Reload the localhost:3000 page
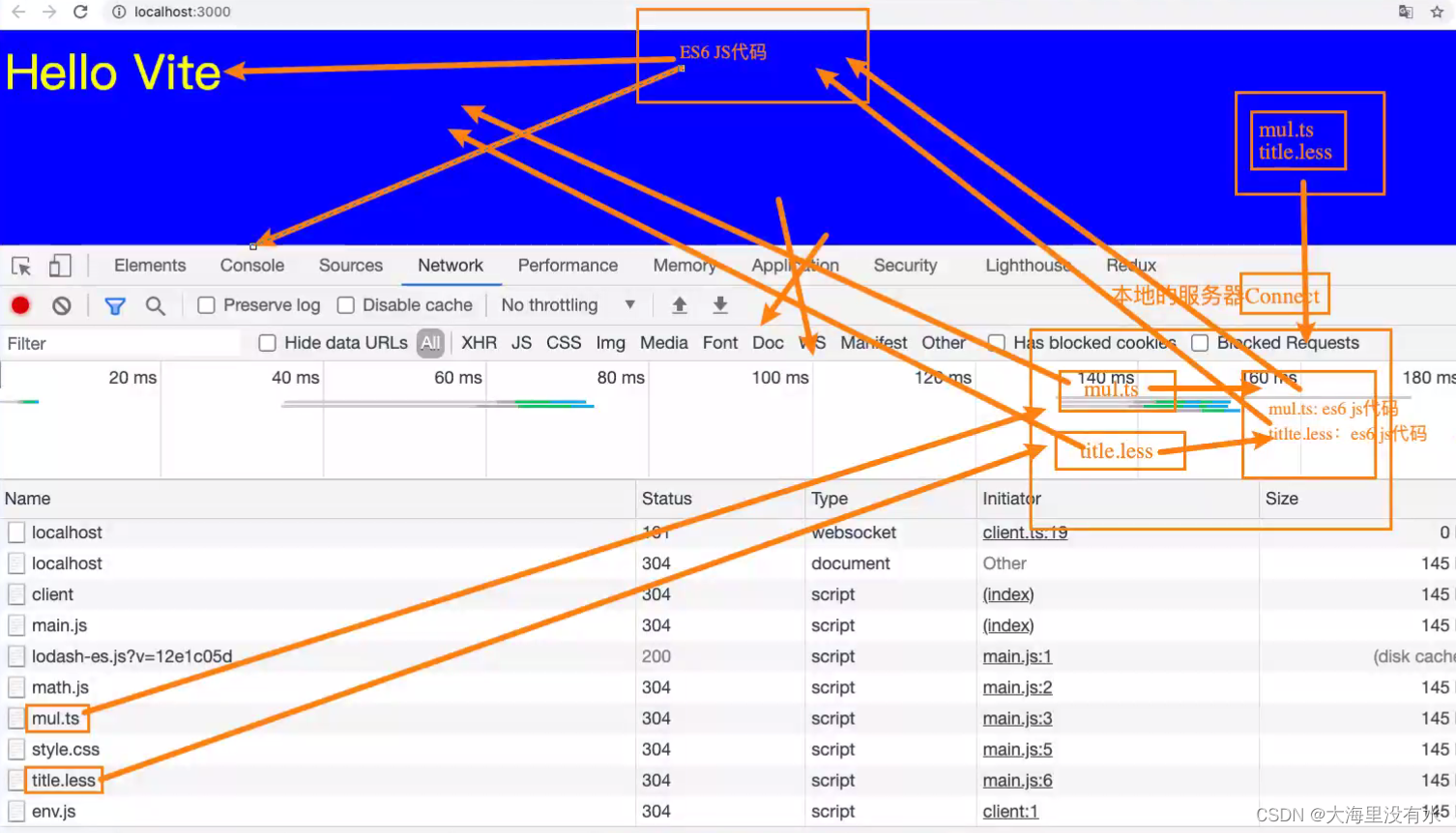 point(81,12)
